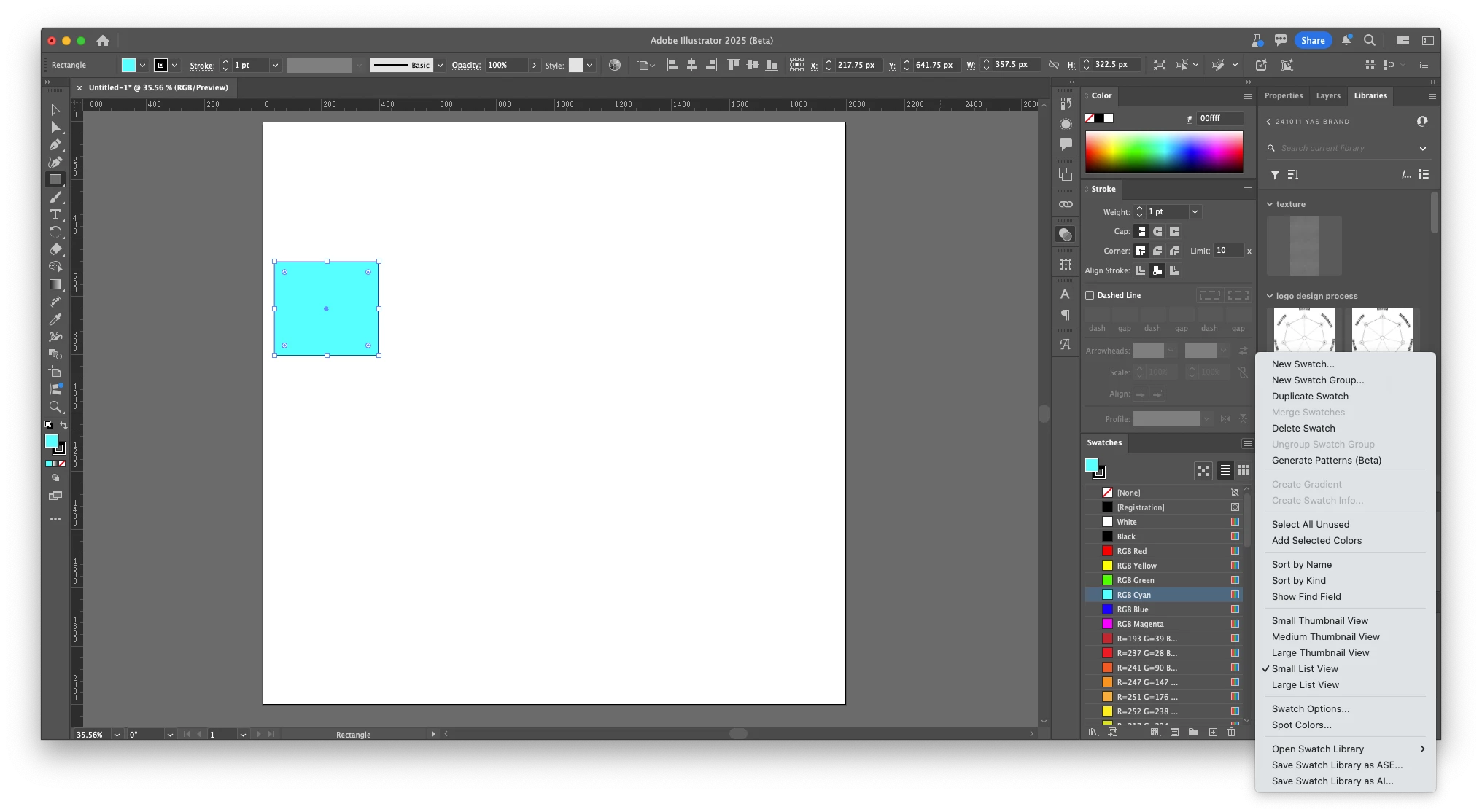1482x812 pixels.
Task: Select the Type tool
Action: [55, 214]
